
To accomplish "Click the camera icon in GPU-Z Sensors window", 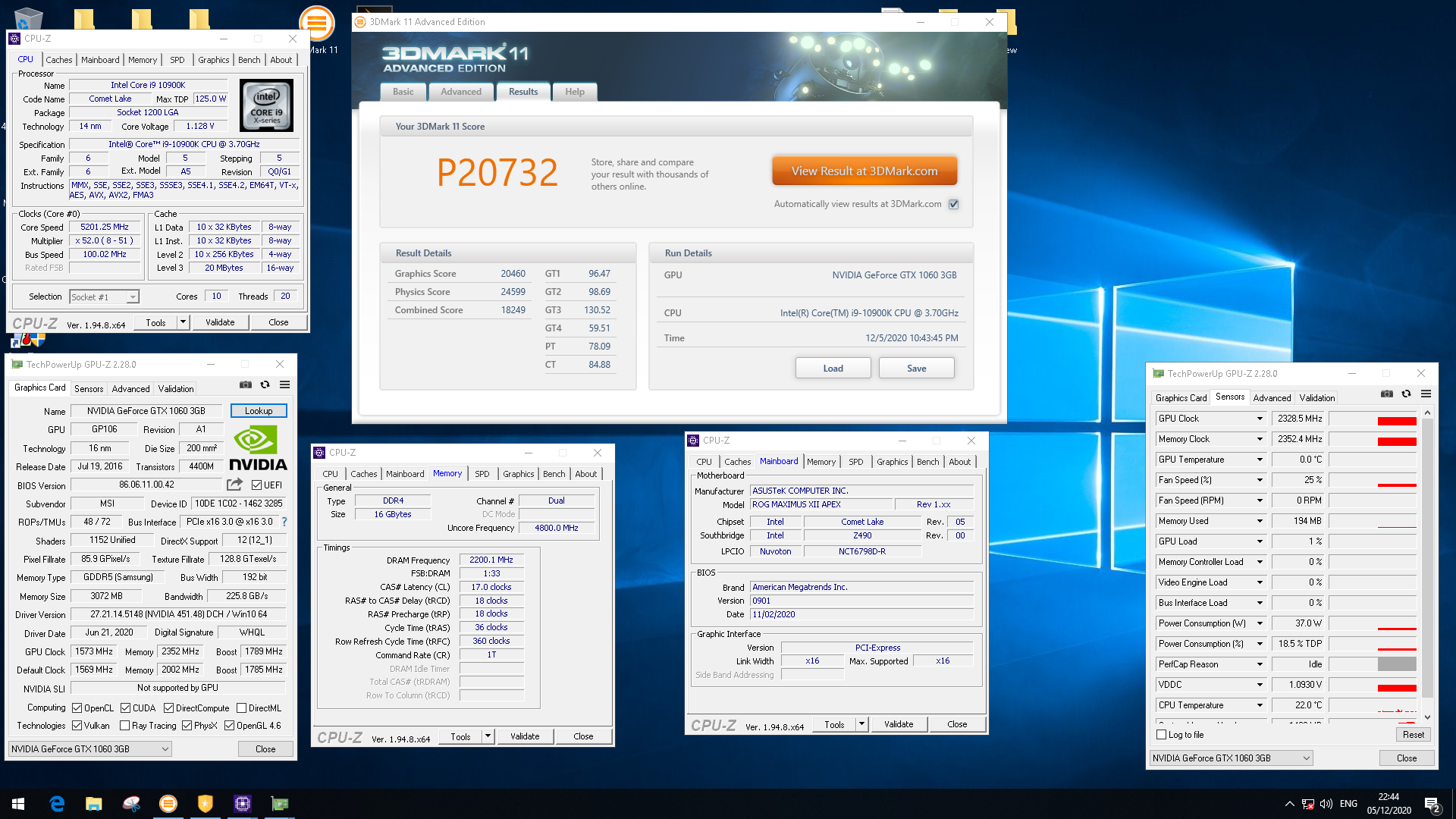I will 1386,394.
